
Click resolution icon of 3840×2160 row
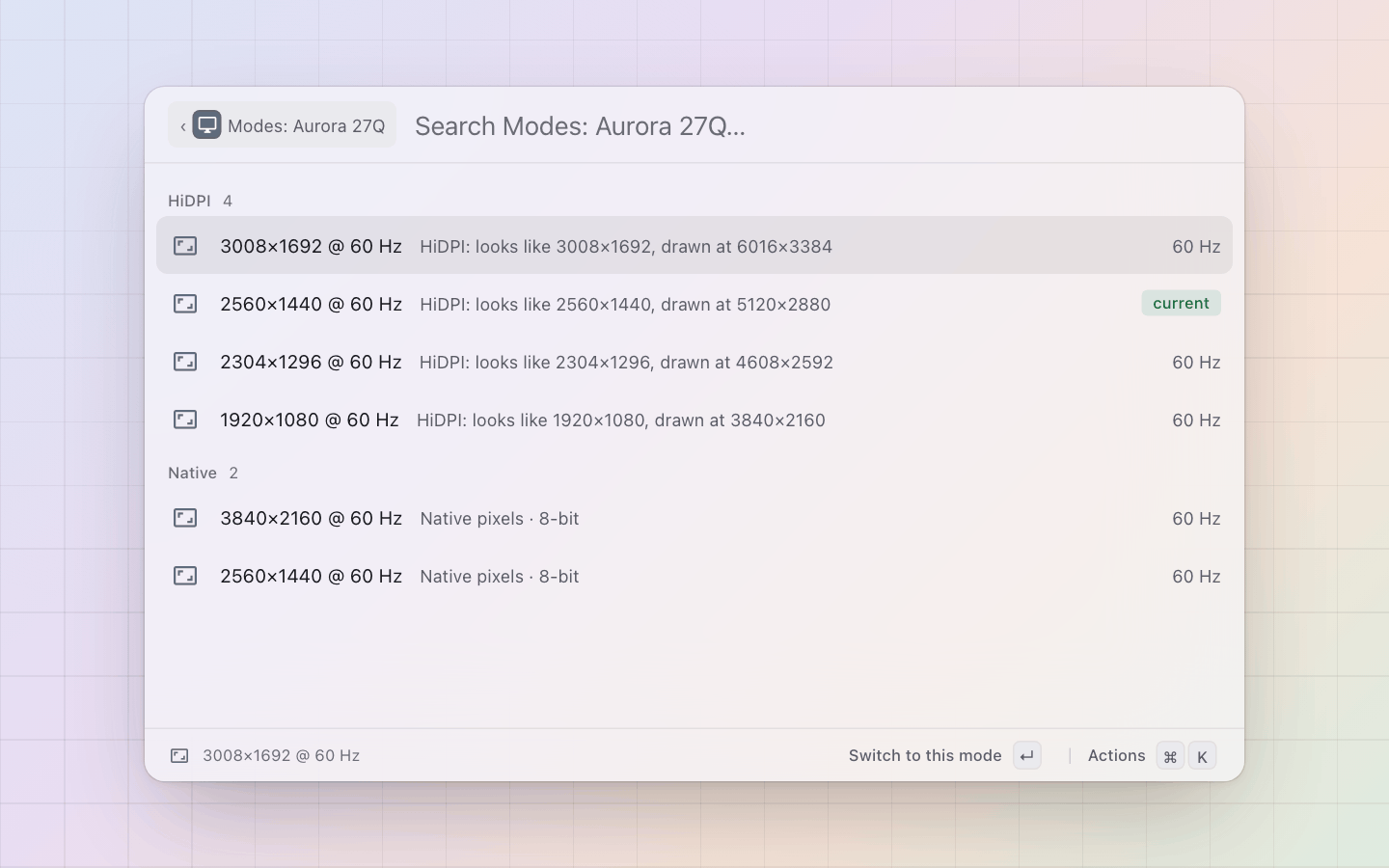tap(185, 518)
